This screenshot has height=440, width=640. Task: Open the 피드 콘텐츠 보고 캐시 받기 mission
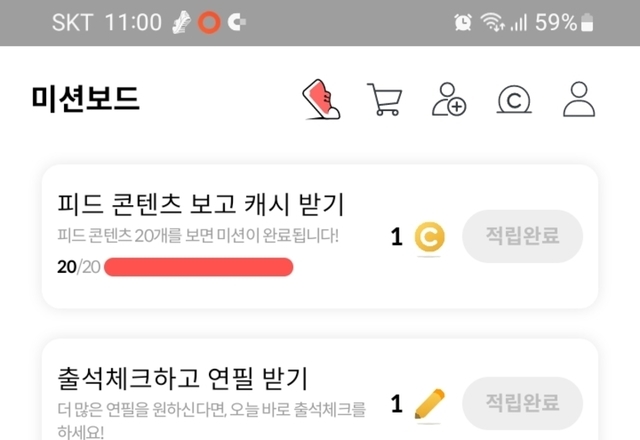click(x=201, y=205)
